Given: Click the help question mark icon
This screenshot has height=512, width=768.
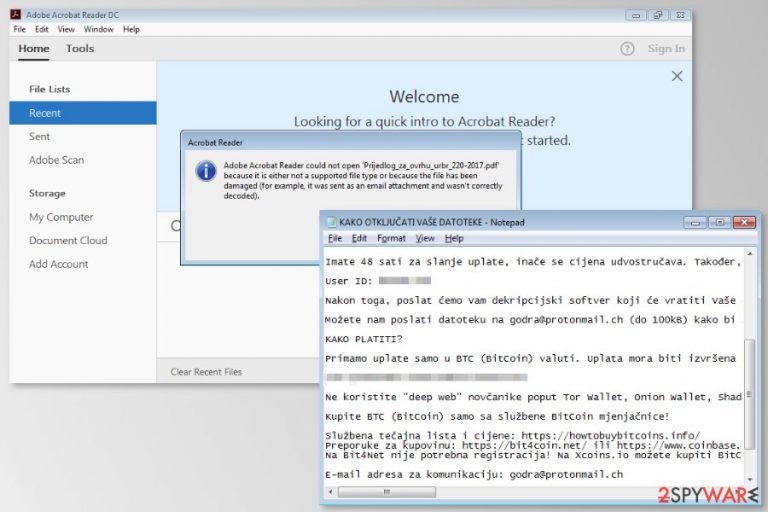Looking at the screenshot, I should click(x=627, y=49).
